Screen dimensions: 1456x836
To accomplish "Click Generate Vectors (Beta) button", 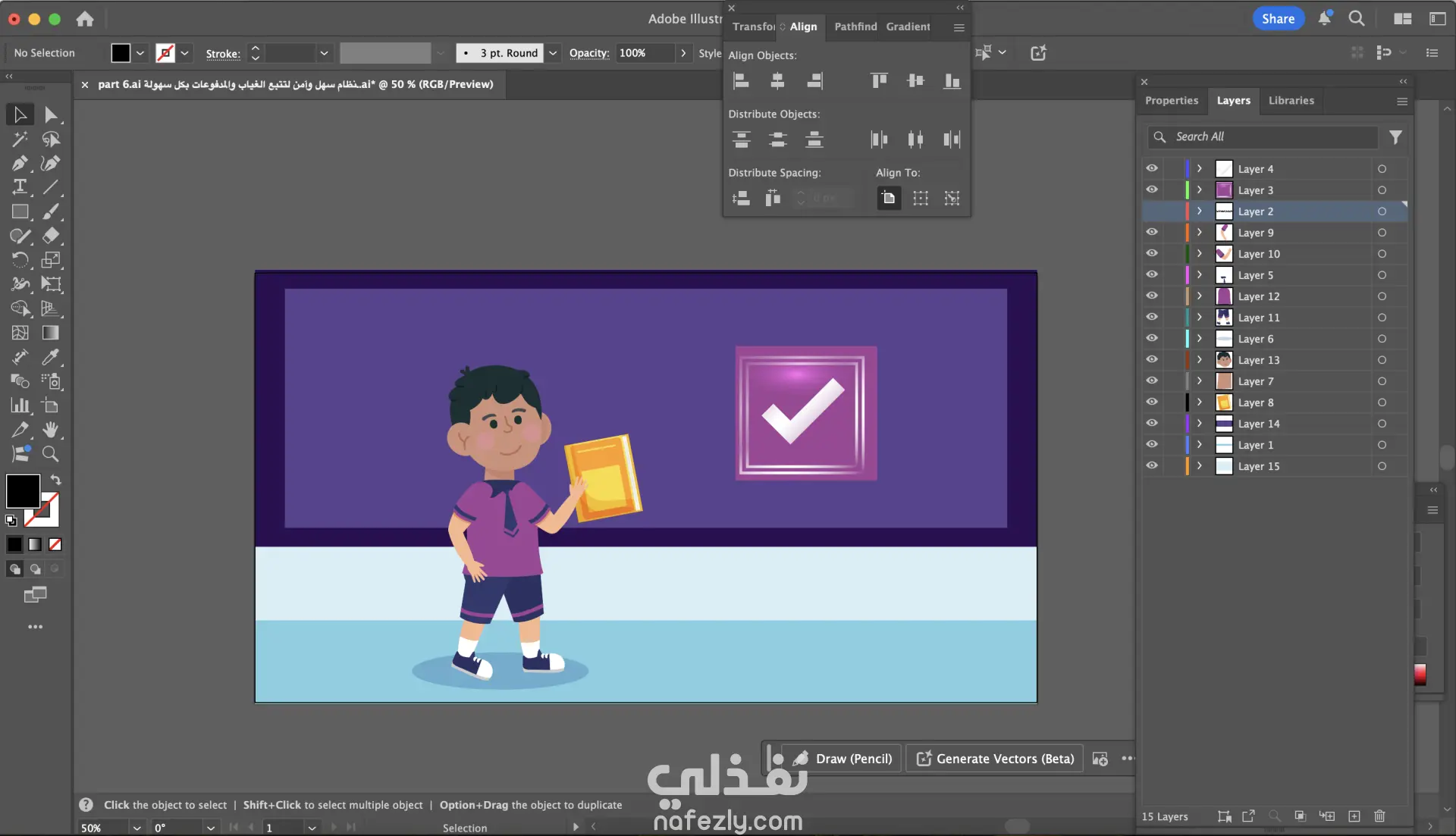I will pyautogui.click(x=995, y=759).
